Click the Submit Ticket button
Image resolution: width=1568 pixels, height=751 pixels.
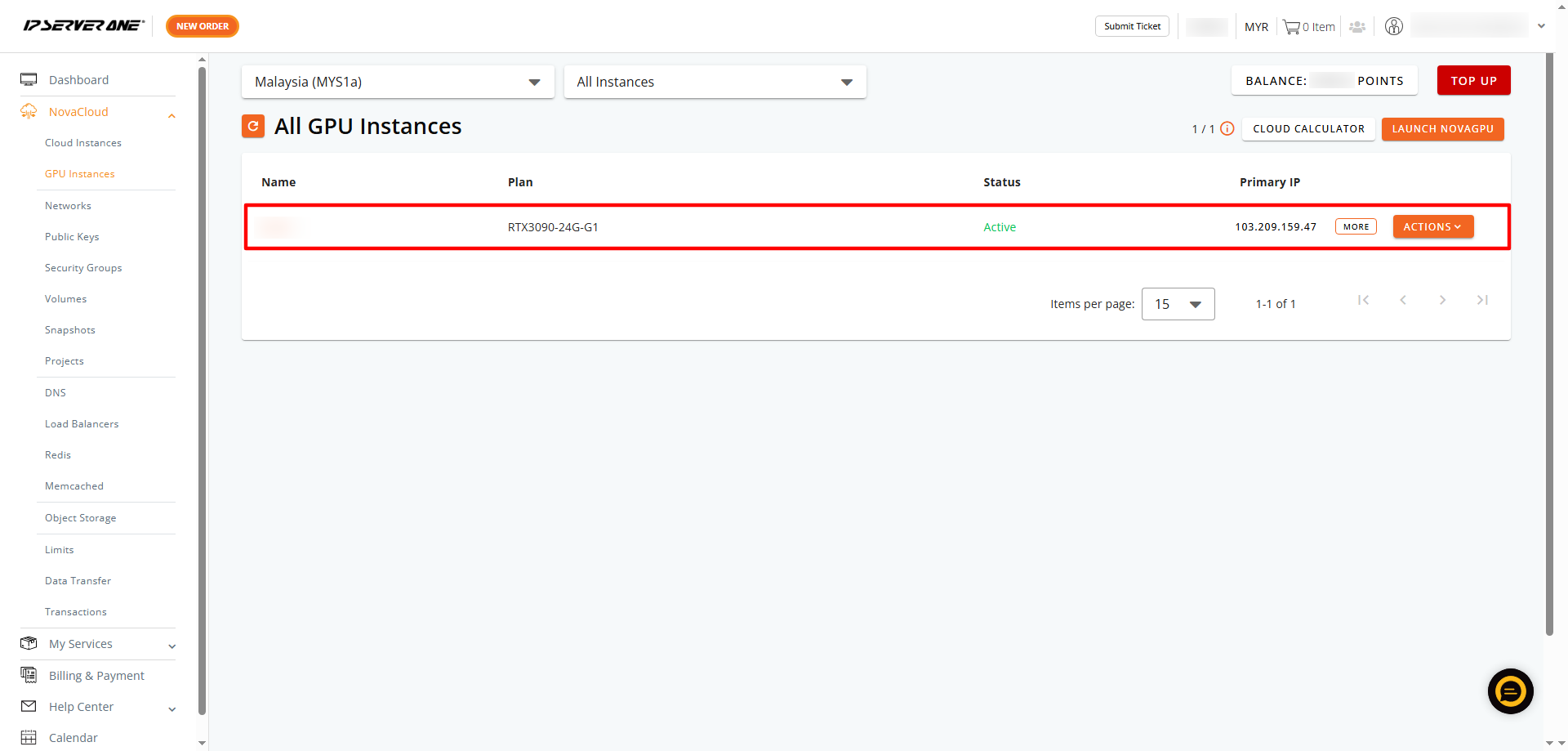[1132, 26]
